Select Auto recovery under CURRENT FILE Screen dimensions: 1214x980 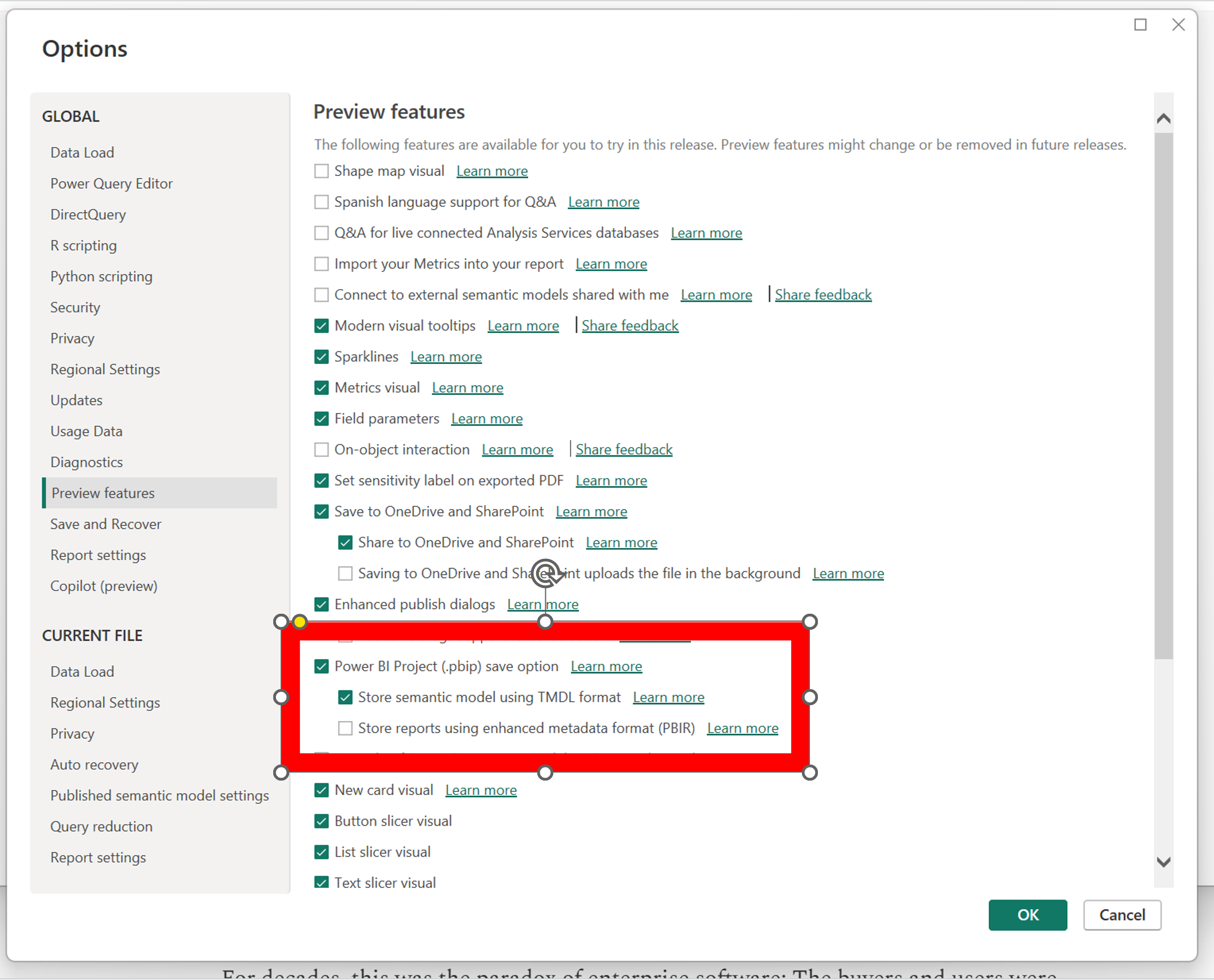coord(94,765)
